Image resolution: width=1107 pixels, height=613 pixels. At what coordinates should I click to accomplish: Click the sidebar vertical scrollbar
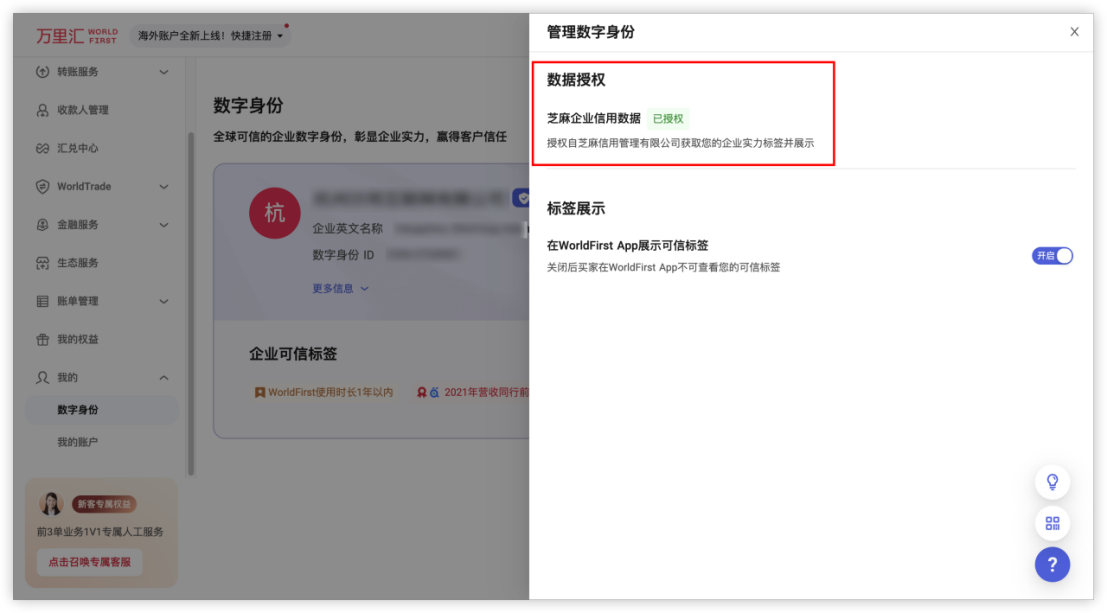point(191,304)
